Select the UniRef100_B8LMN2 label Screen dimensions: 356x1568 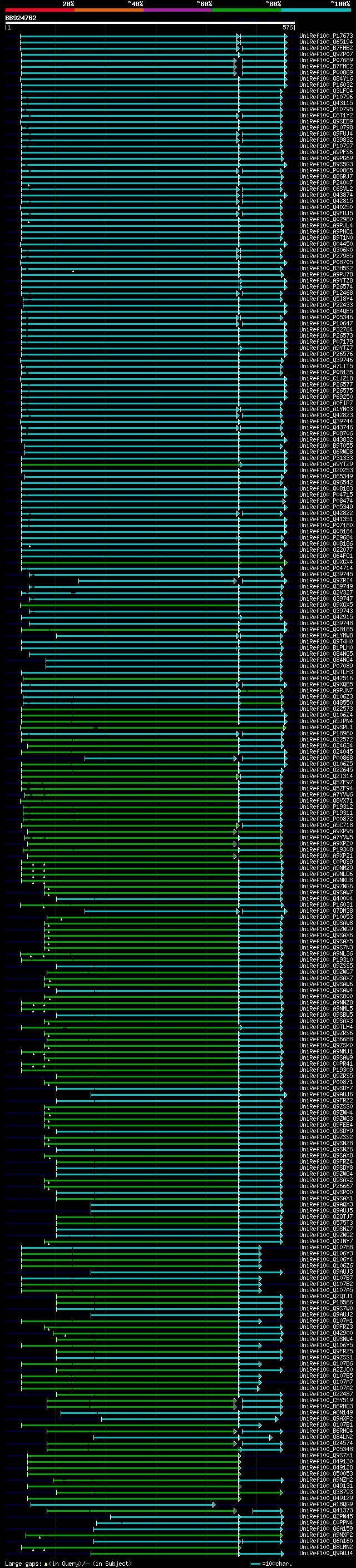click(326, 1547)
